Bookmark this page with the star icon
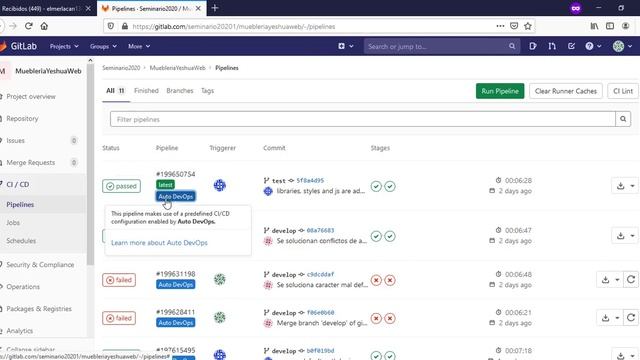Viewport: 640px width, 360px height. (528, 26)
